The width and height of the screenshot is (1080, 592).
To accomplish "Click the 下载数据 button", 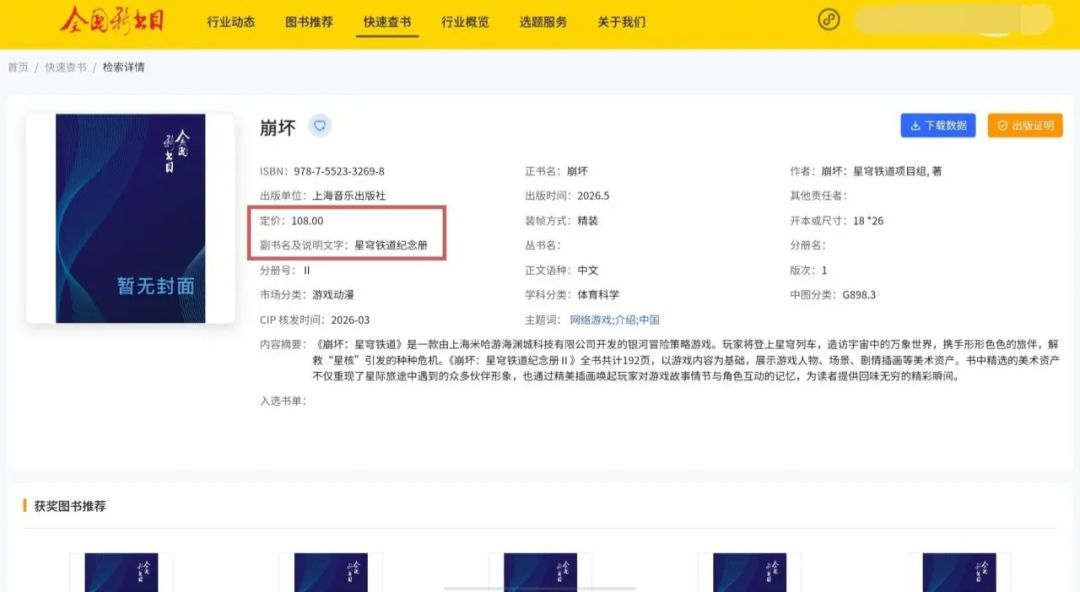I will coord(938,125).
